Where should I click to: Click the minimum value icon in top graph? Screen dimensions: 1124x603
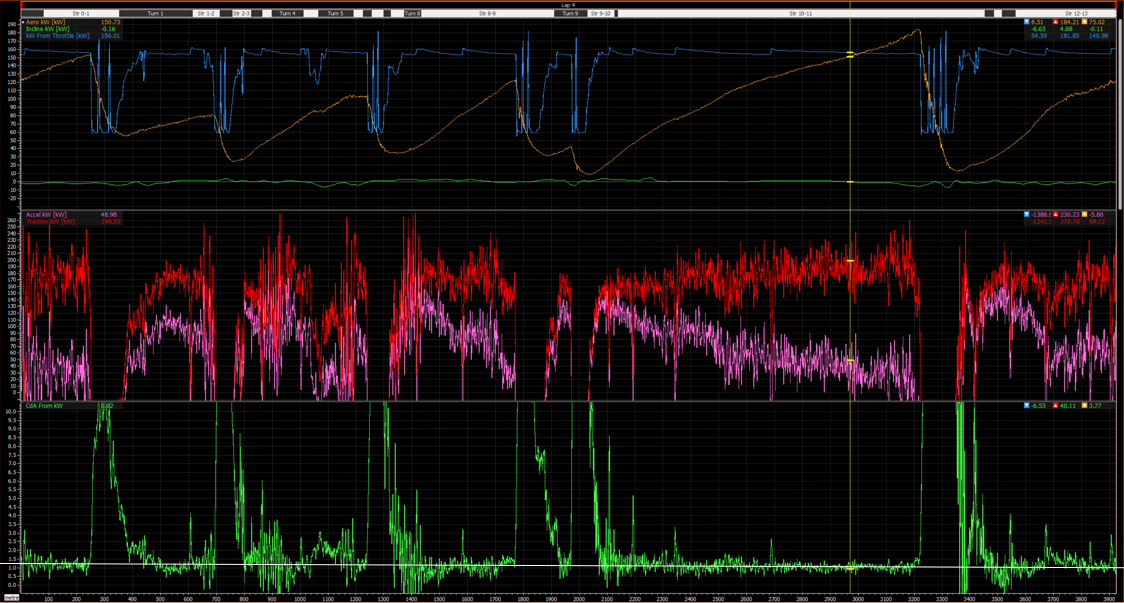(1027, 22)
